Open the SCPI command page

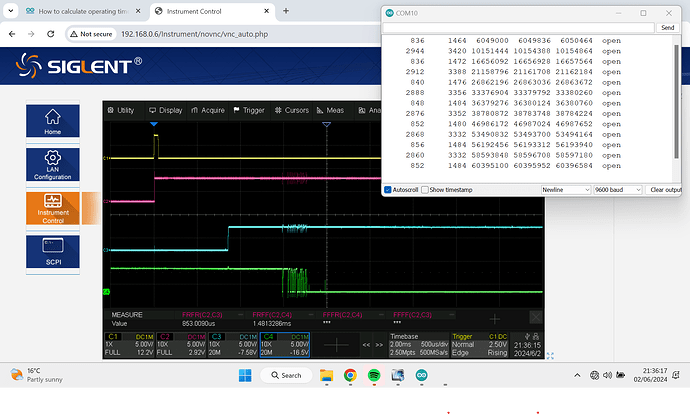click(53, 252)
